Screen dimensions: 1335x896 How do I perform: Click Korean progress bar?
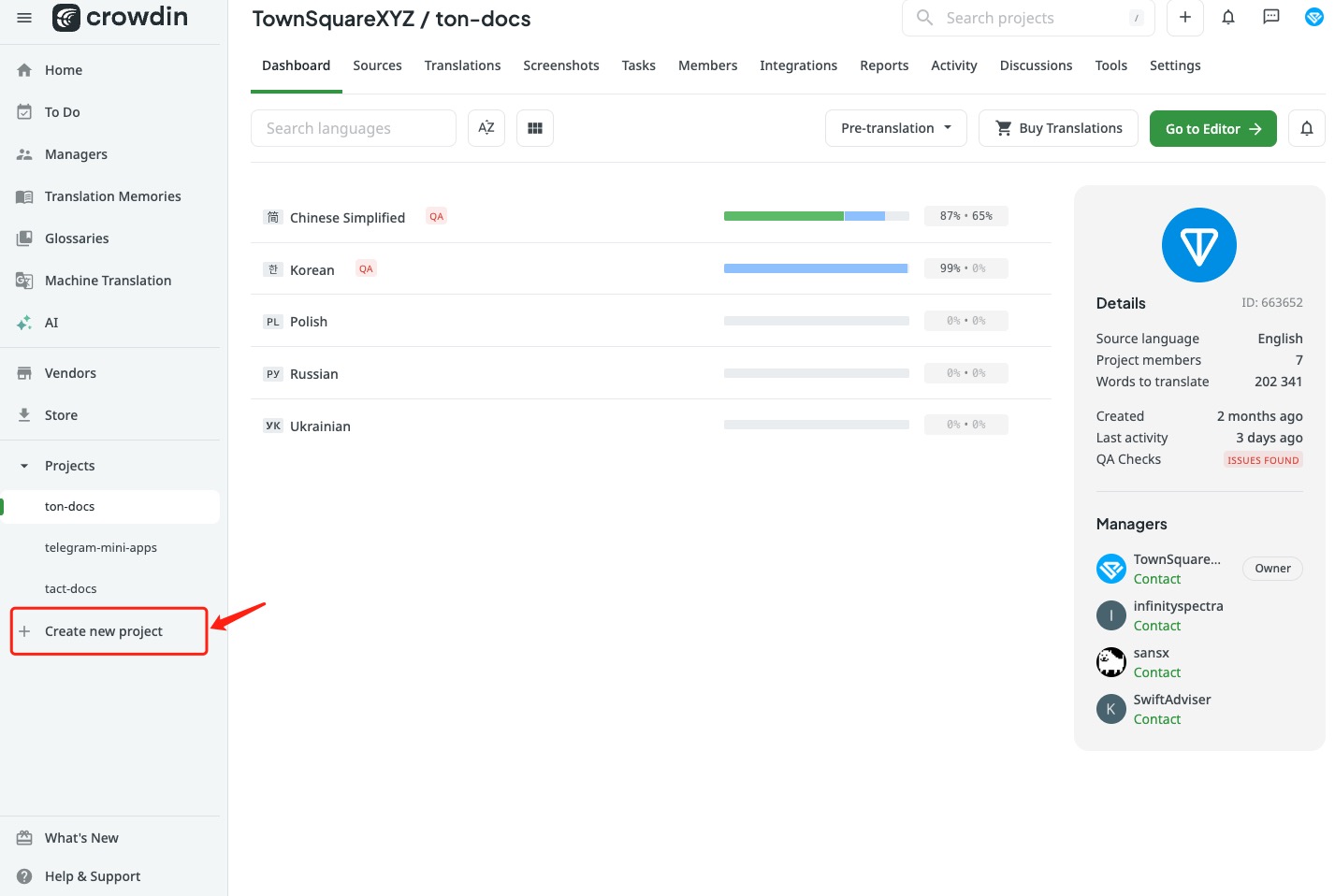pos(817,268)
